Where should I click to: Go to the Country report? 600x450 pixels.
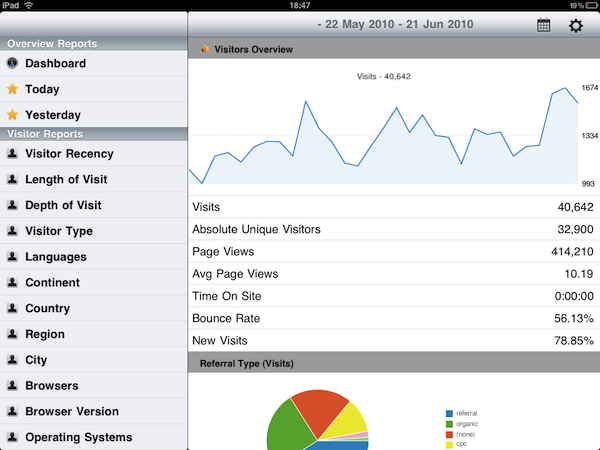pyautogui.click(x=94, y=308)
